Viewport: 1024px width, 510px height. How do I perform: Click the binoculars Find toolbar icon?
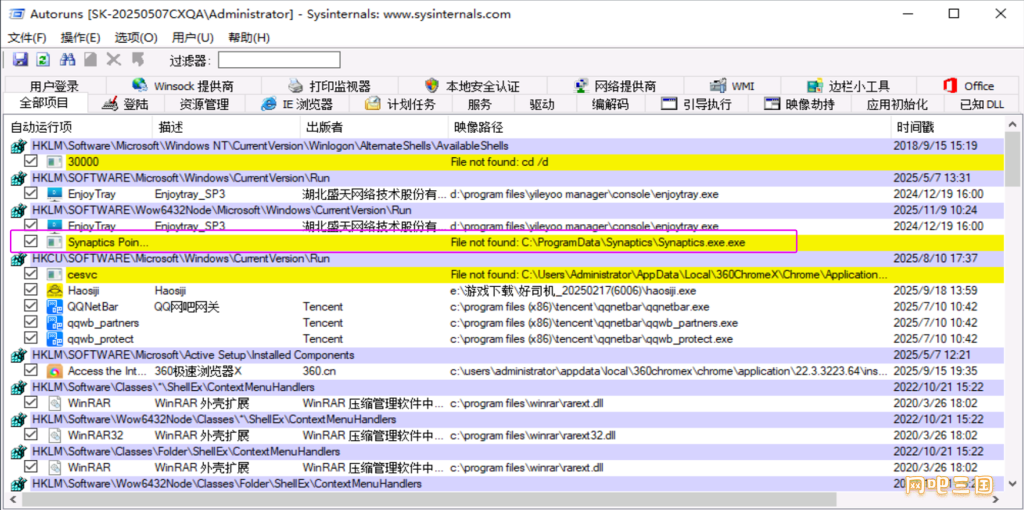[x=67, y=60]
